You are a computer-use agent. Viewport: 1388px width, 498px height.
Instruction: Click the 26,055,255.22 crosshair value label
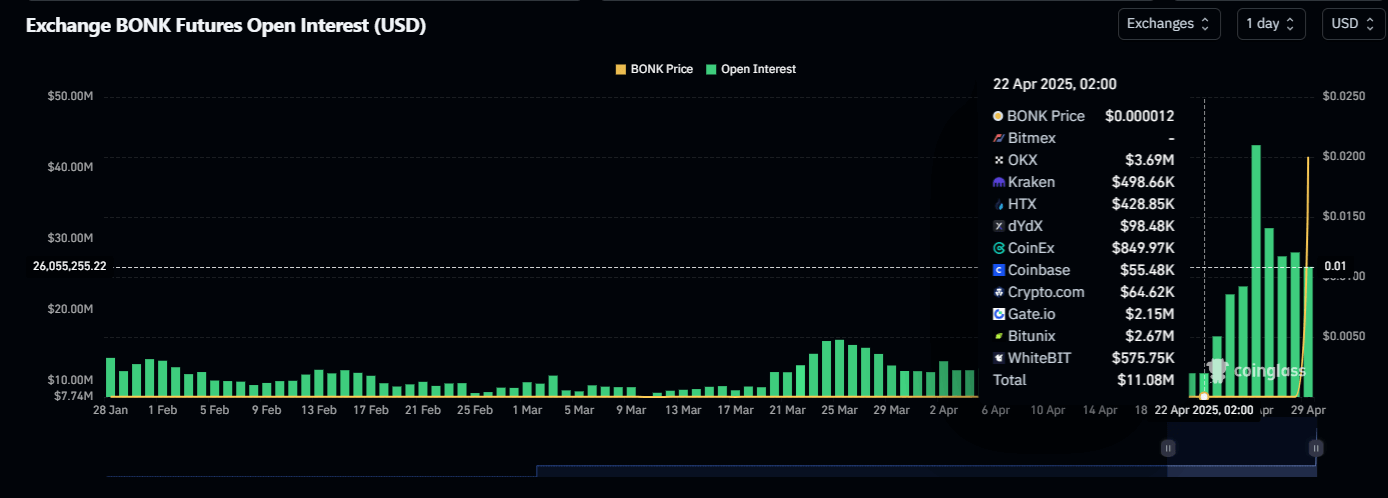pyautogui.click(x=69, y=267)
